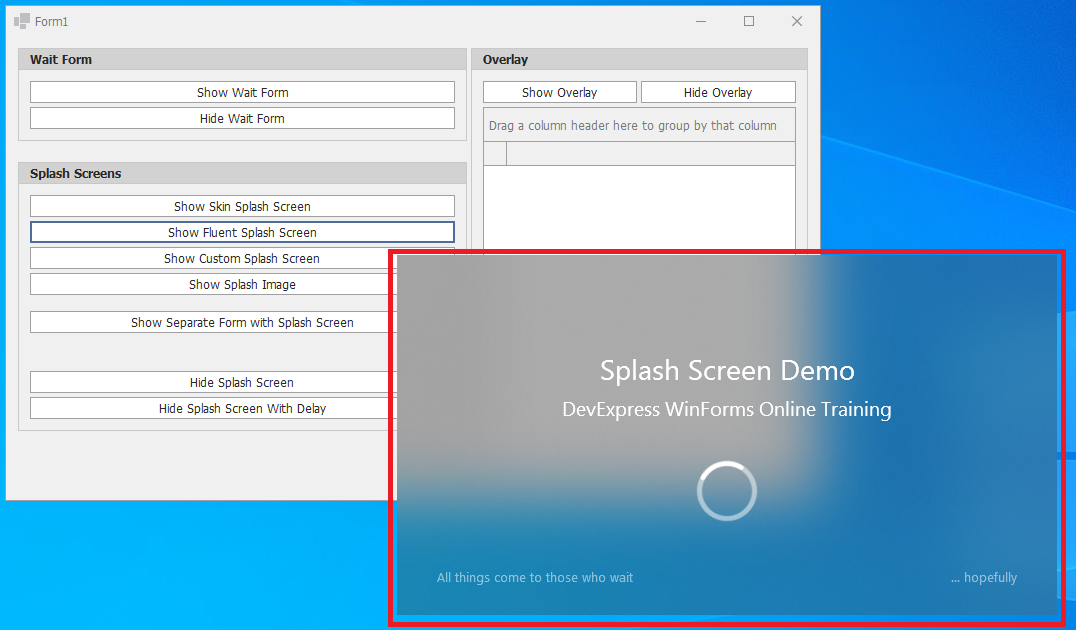Click Hide Splash Screen With Delay
This screenshot has height=630, width=1076.
213,408
